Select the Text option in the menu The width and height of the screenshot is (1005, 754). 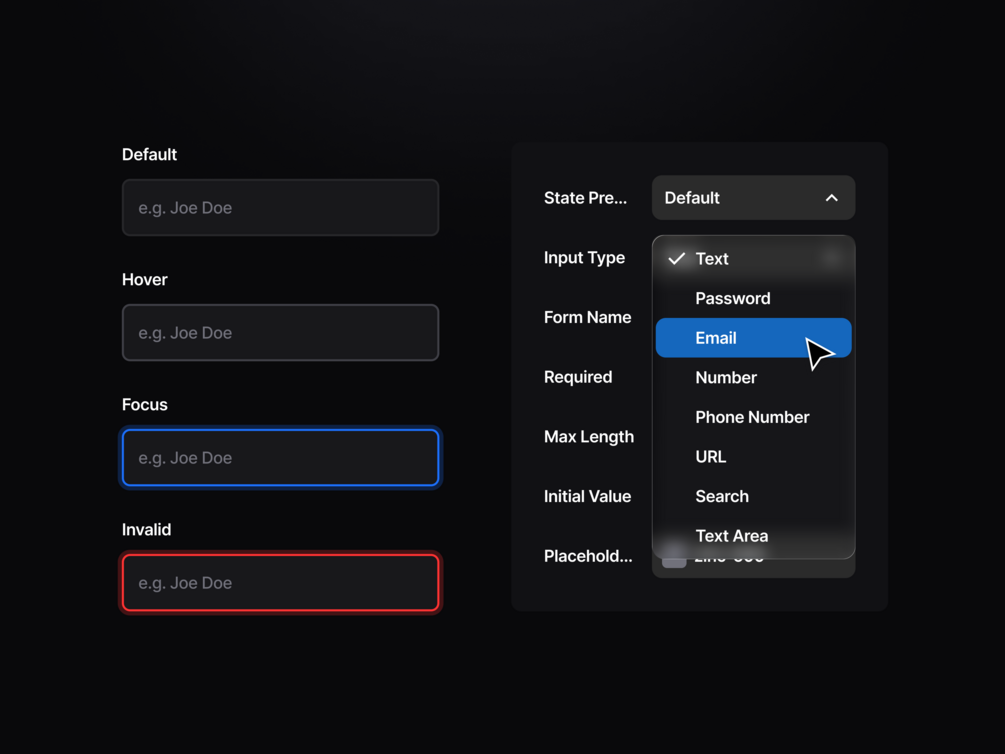tap(712, 259)
